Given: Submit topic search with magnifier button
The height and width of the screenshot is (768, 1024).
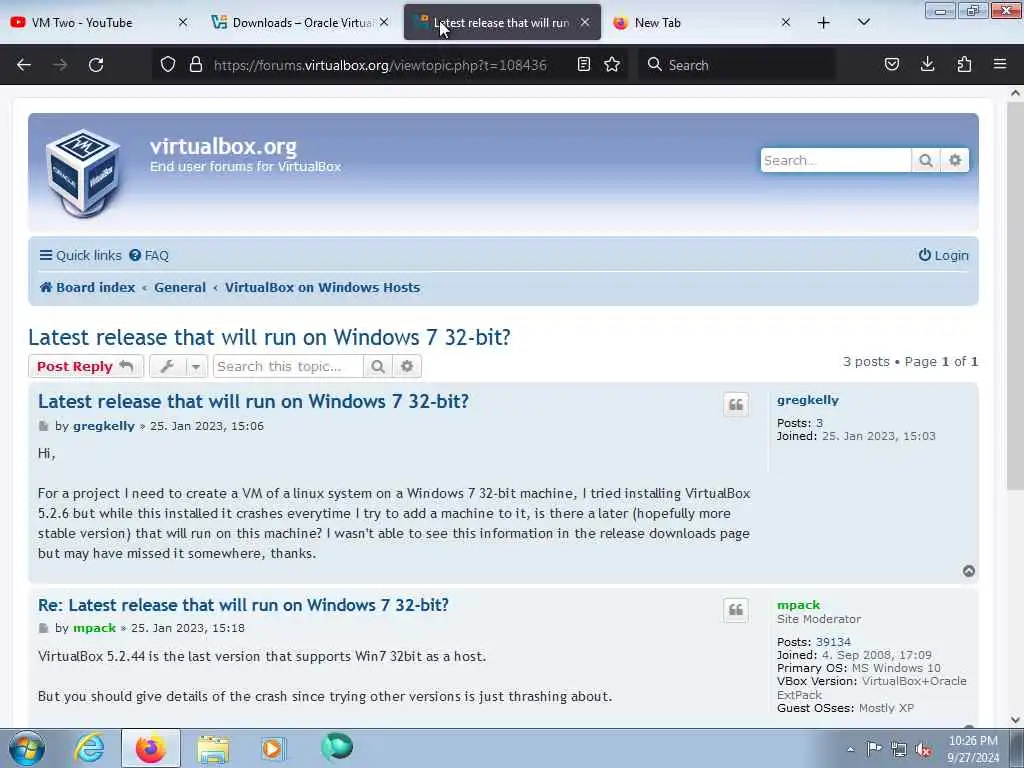Looking at the screenshot, I should pyautogui.click(x=377, y=366).
